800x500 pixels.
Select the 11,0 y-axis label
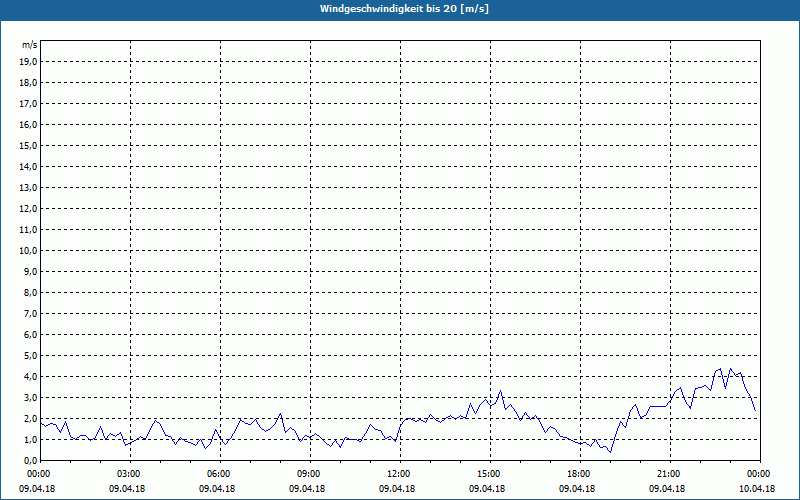pos(28,230)
